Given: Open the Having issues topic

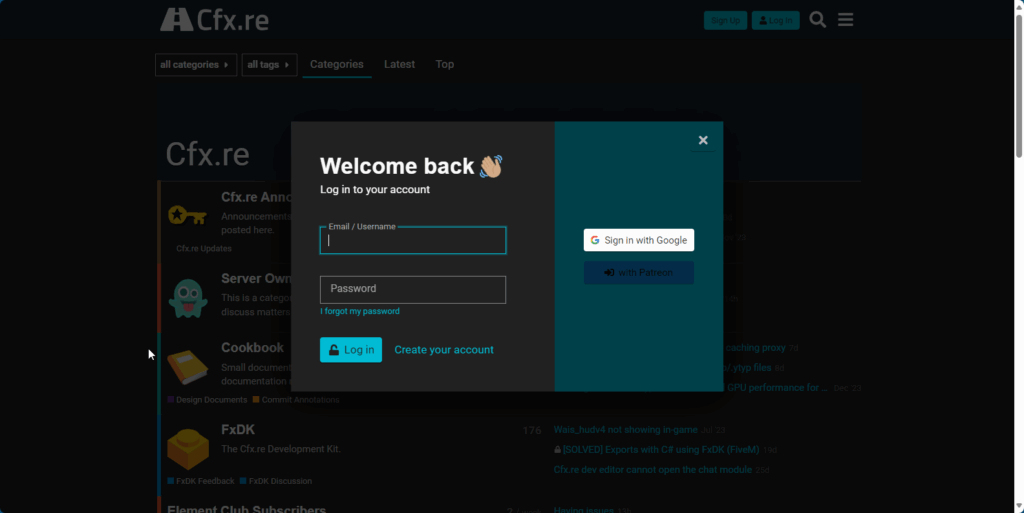Looking at the screenshot, I should tap(583, 510).
